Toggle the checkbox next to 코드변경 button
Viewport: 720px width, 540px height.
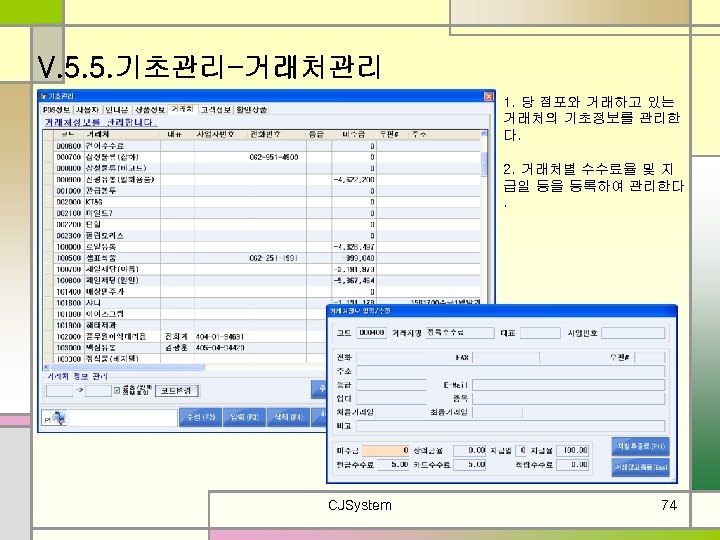click(x=117, y=391)
